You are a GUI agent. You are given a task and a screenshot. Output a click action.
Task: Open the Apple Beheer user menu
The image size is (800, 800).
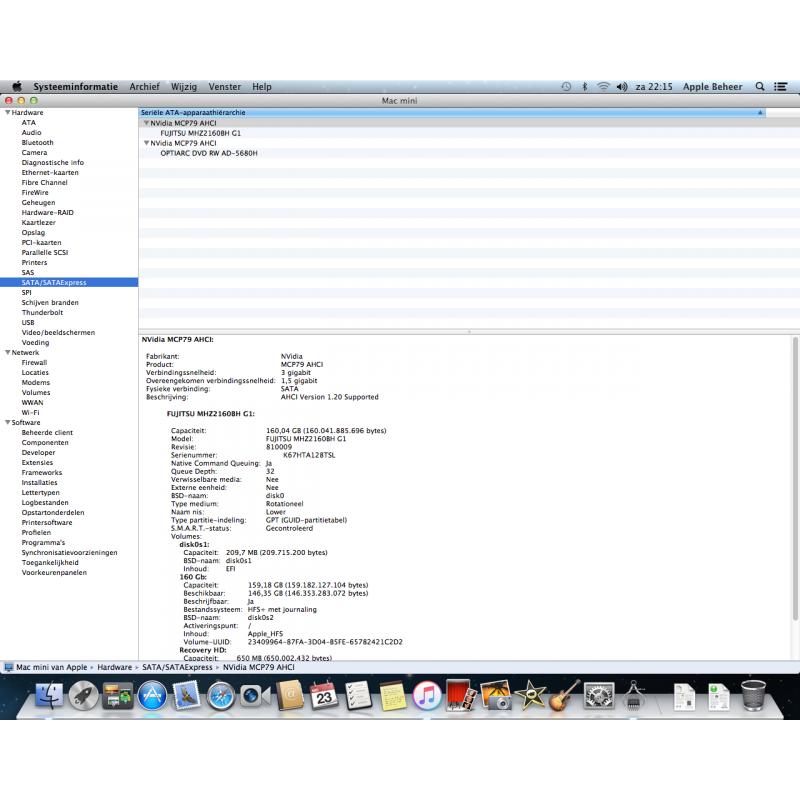pyautogui.click(x=712, y=86)
